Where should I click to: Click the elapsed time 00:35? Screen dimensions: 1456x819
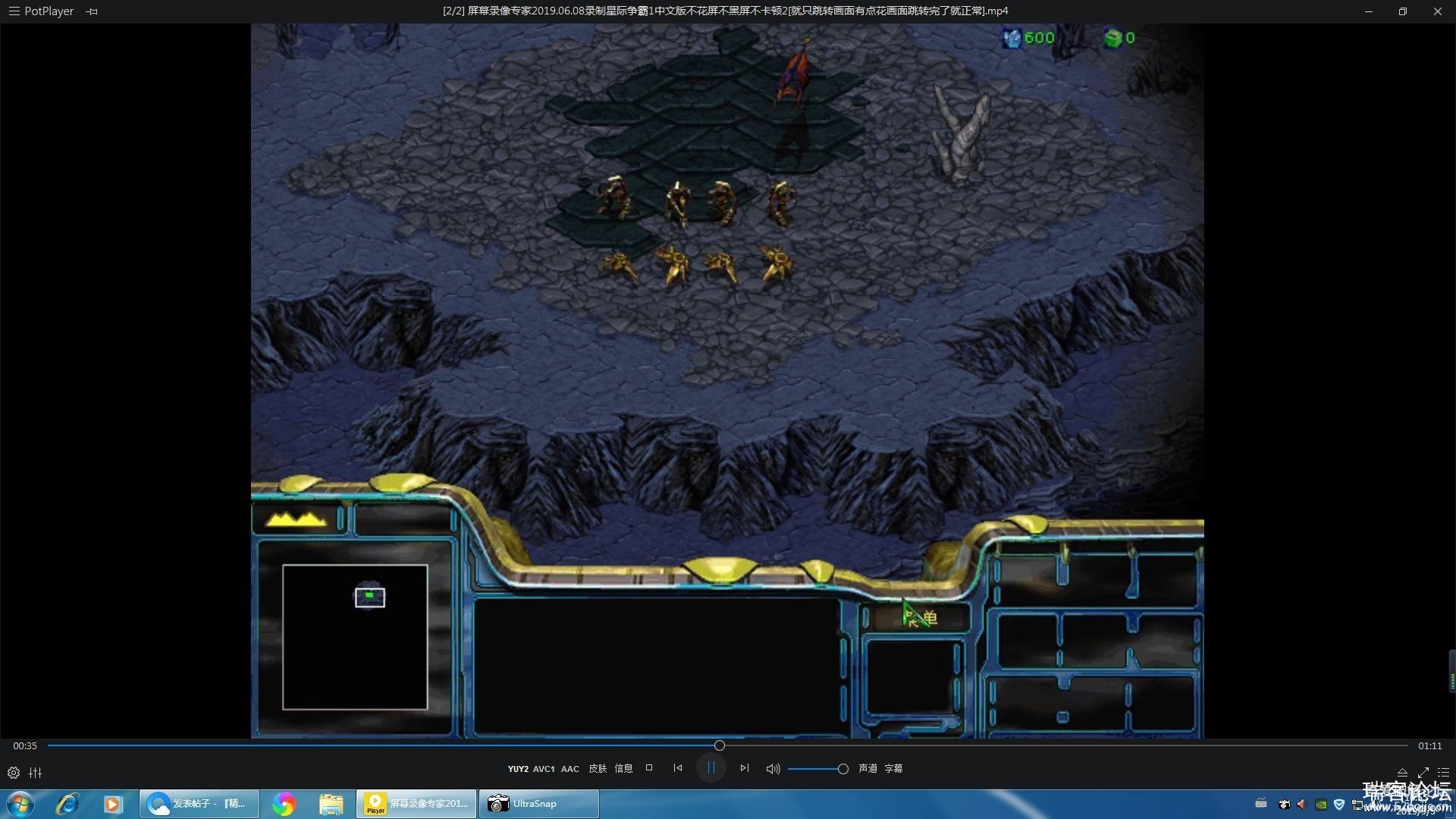[25, 745]
